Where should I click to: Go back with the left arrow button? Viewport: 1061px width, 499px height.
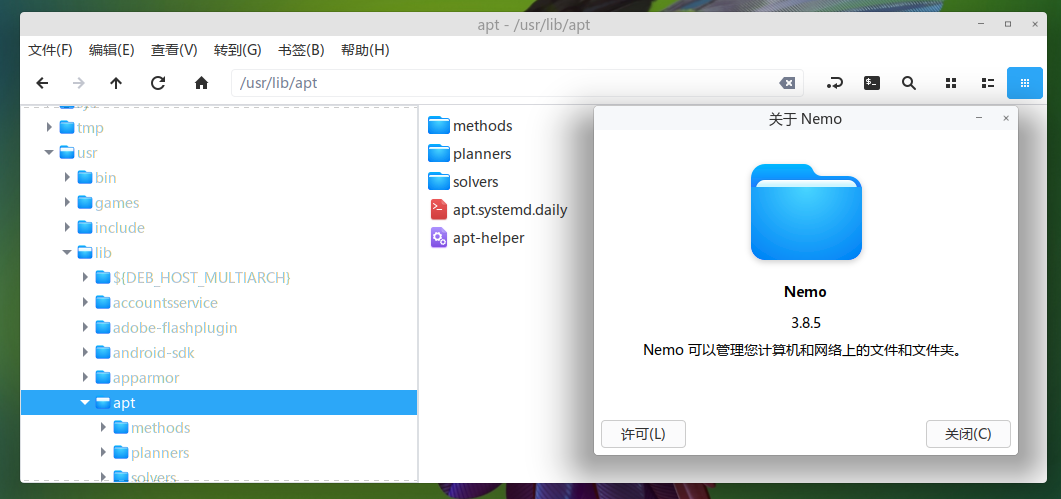point(42,83)
